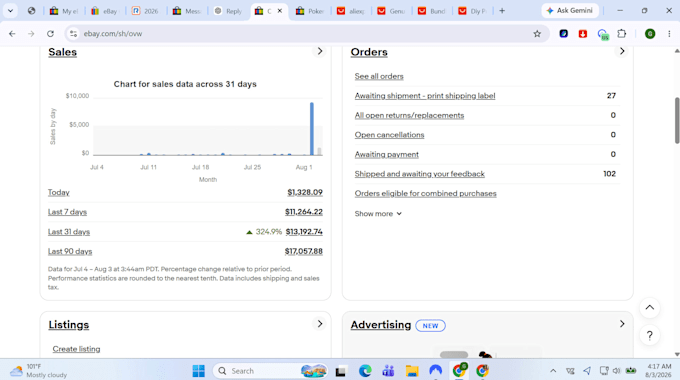680x380 pixels.
Task: Open Orders eligible for combined purchases
Action: coord(425,193)
